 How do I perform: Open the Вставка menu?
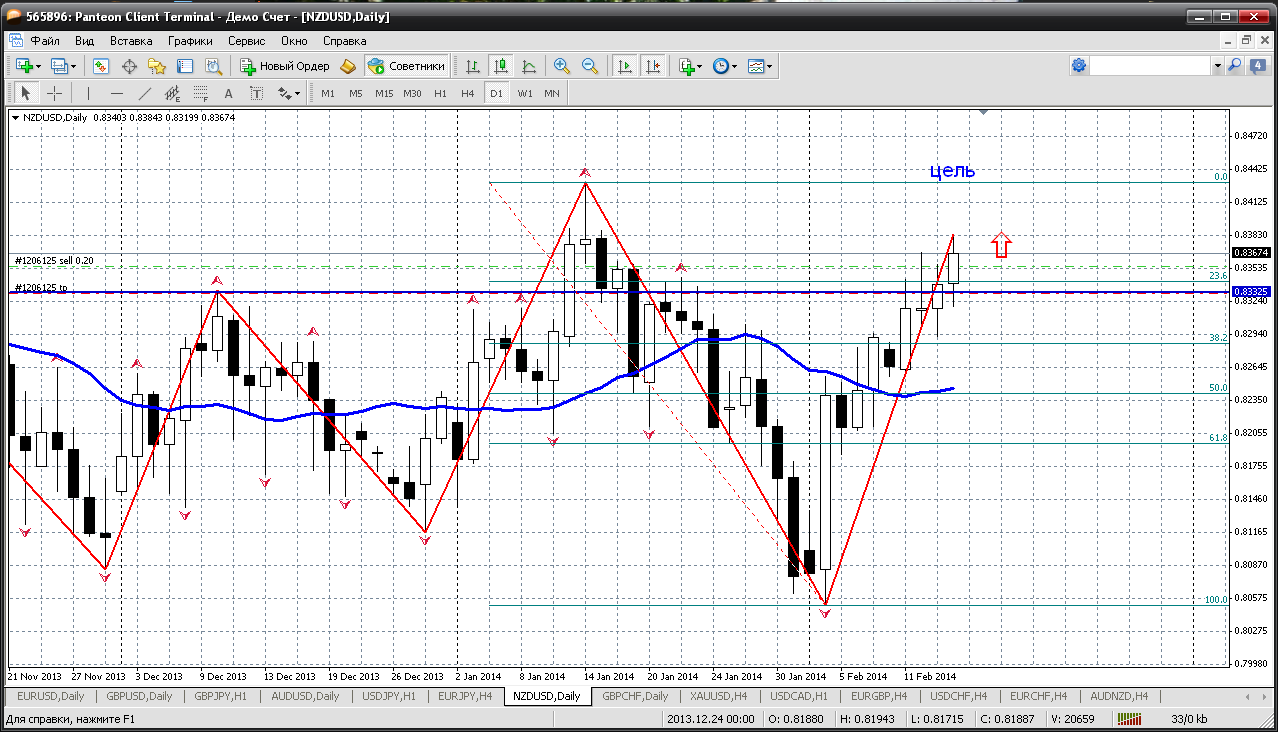tap(131, 41)
